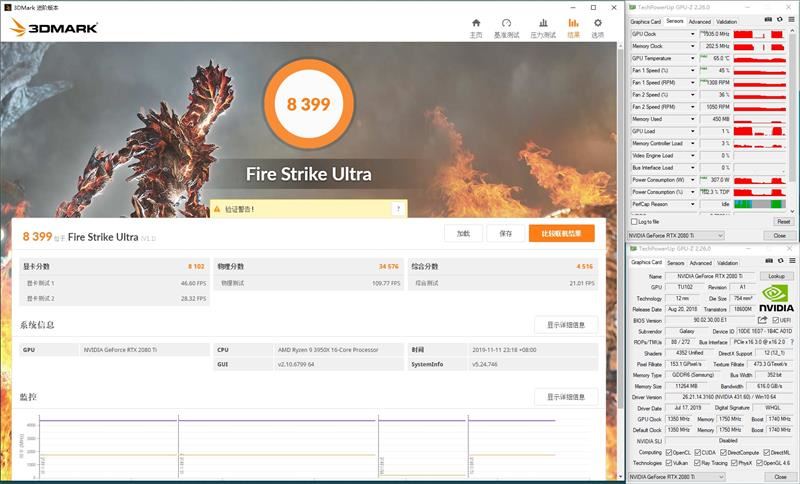This screenshot has height=484, width=800.
Task: Toggle the OpenCL checkbox in GPU-Z
Action: click(669, 452)
